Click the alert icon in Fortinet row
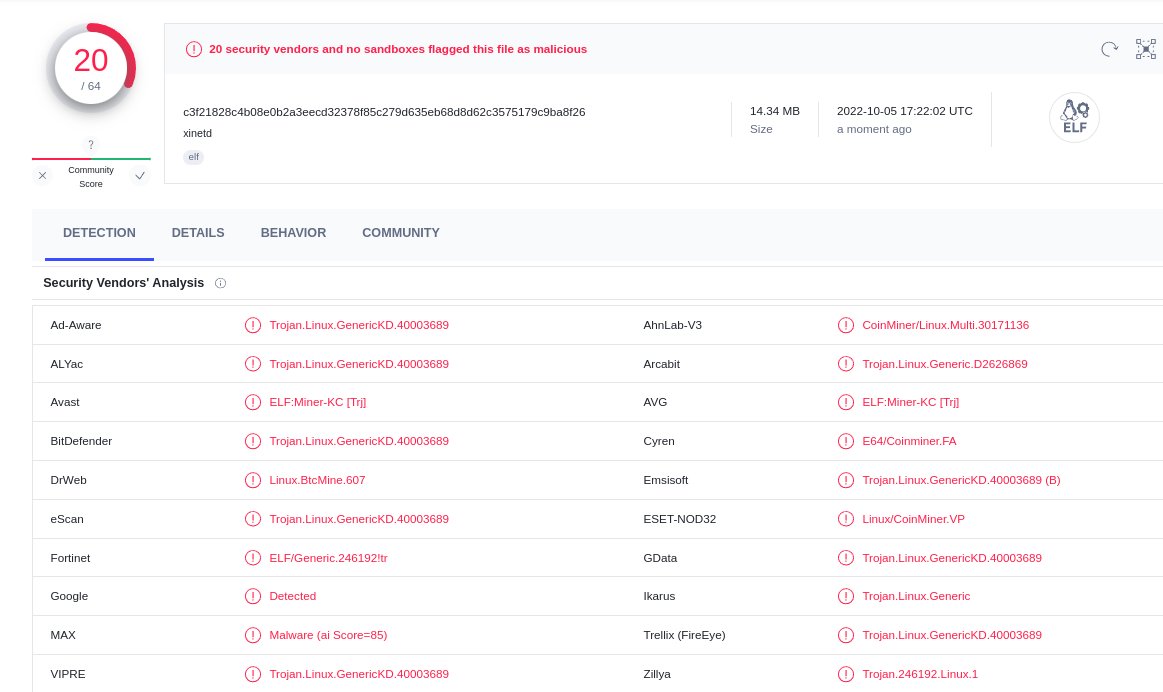This screenshot has width=1163, height=692. click(x=253, y=558)
